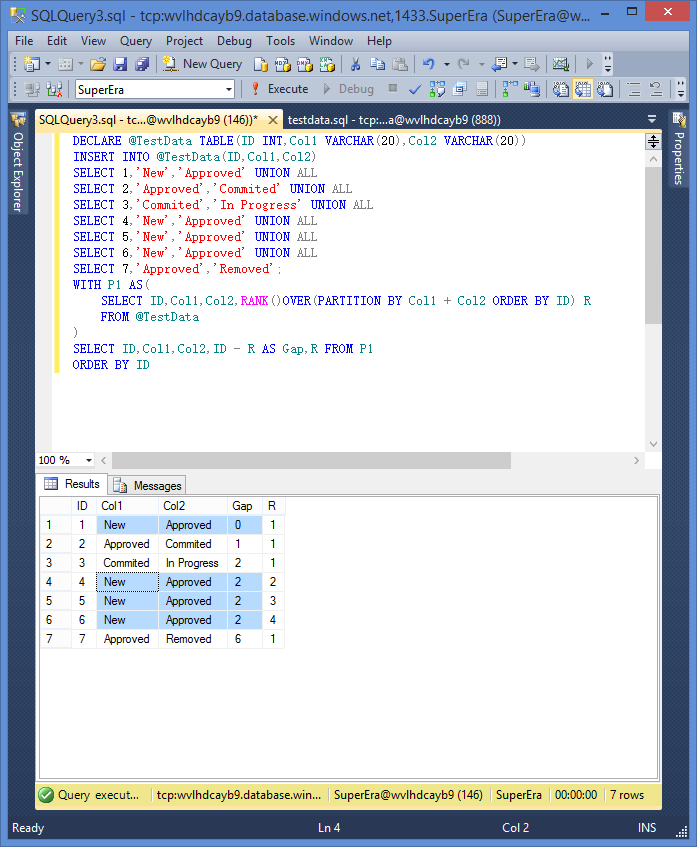Screen dimensions: 697x847
Task: Open the Query menu
Action: coord(136,41)
